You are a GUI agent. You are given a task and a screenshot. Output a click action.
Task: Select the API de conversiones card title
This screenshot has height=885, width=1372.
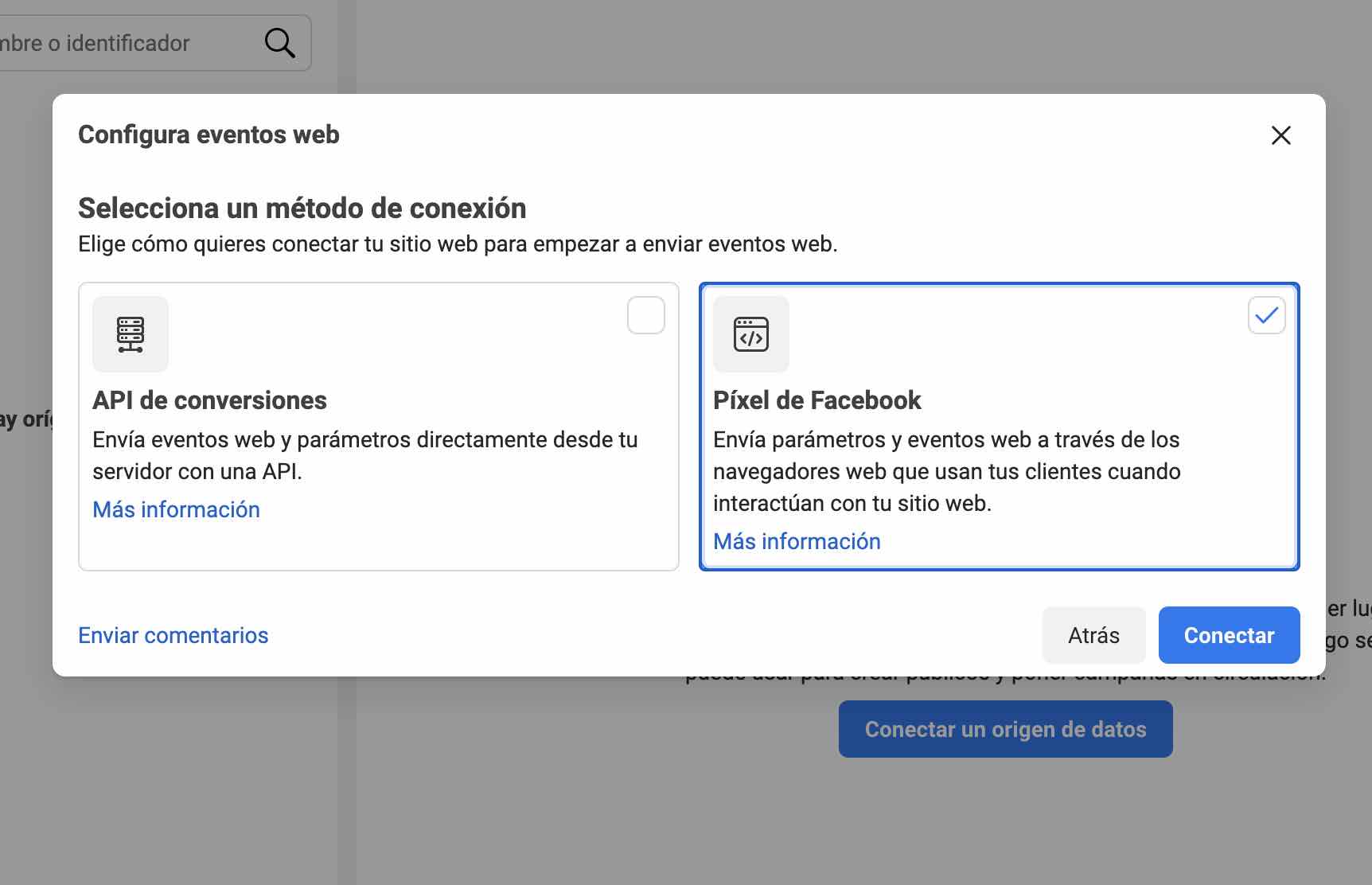[209, 400]
